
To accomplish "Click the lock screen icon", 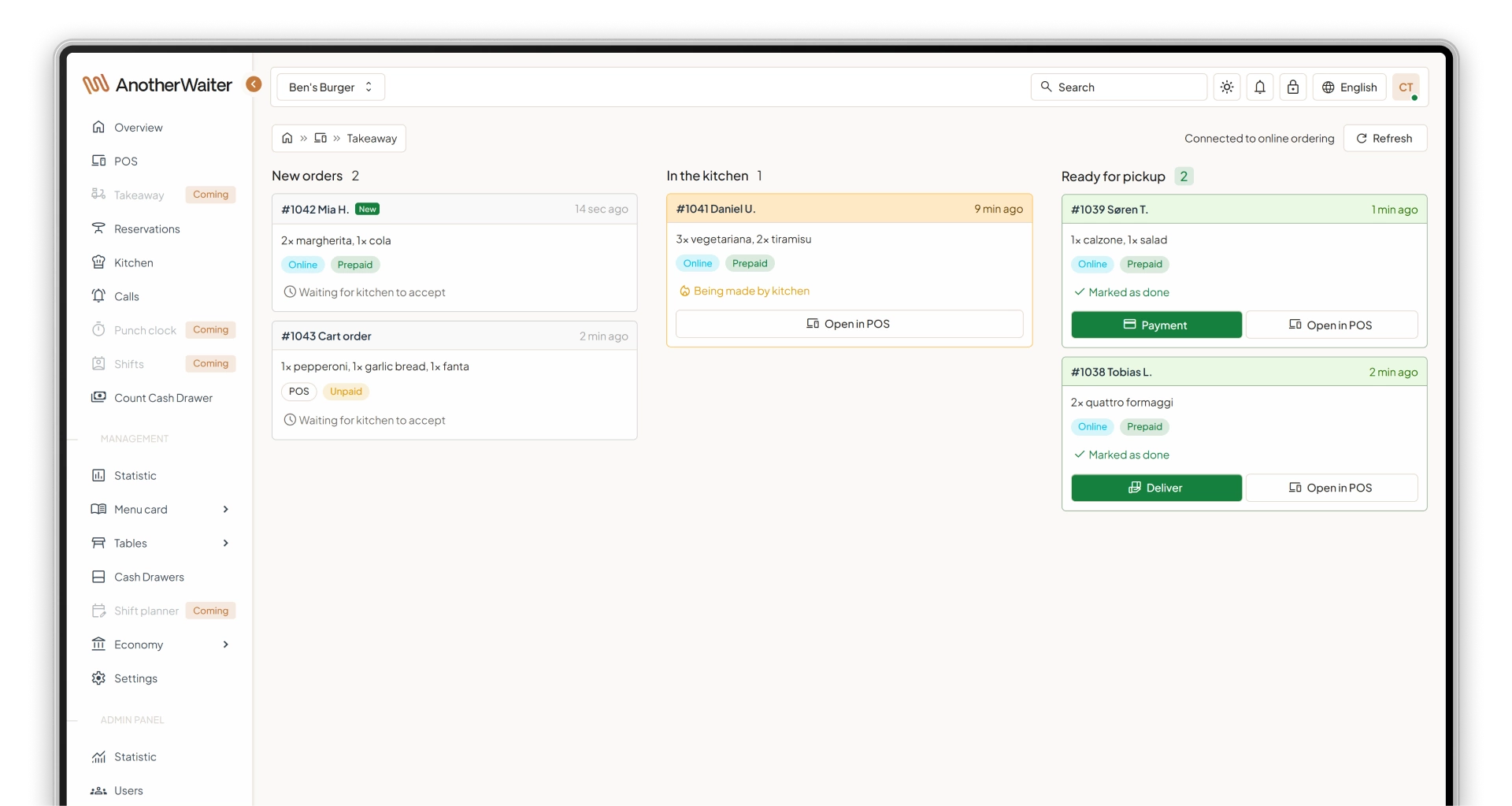I will tap(1293, 87).
